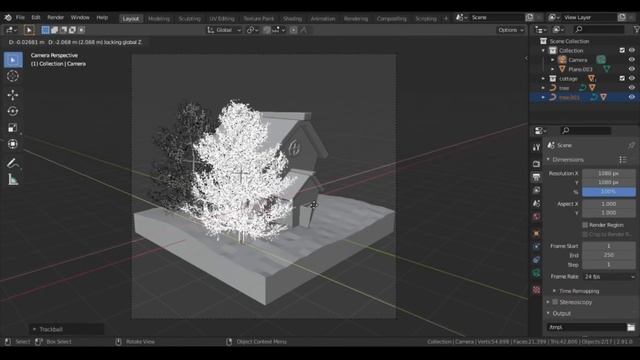Click the Resolution X value field
This screenshot has width=640, height=360.
coord(609,173)
